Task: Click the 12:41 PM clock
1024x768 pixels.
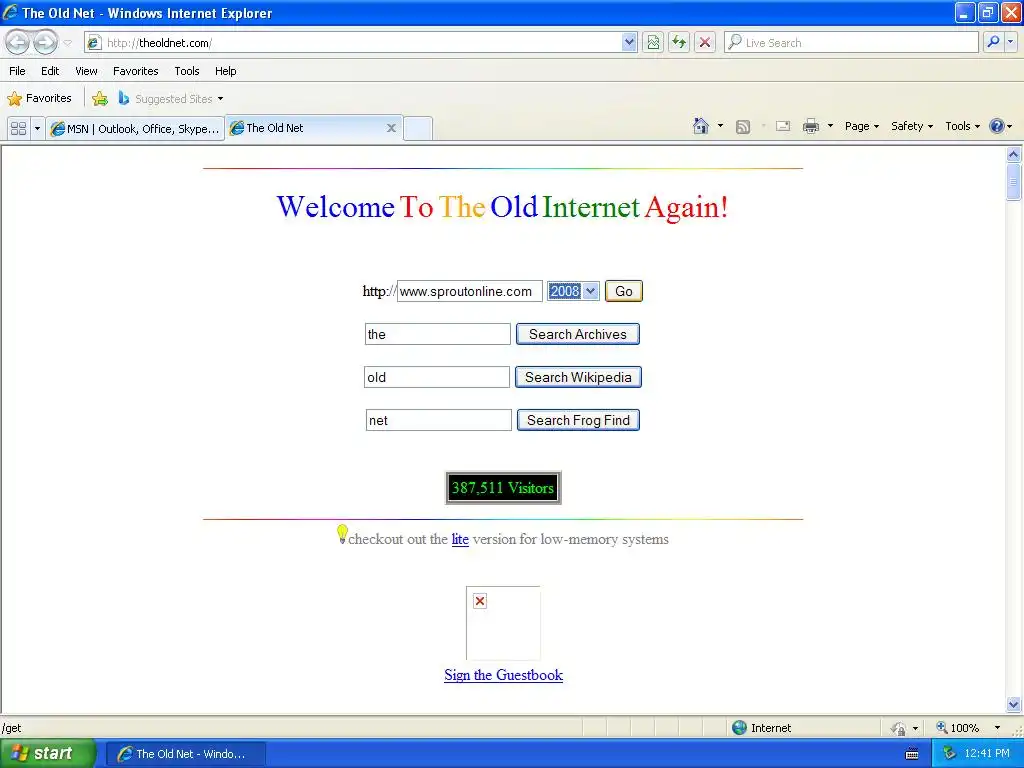Action: coord(987,753)
